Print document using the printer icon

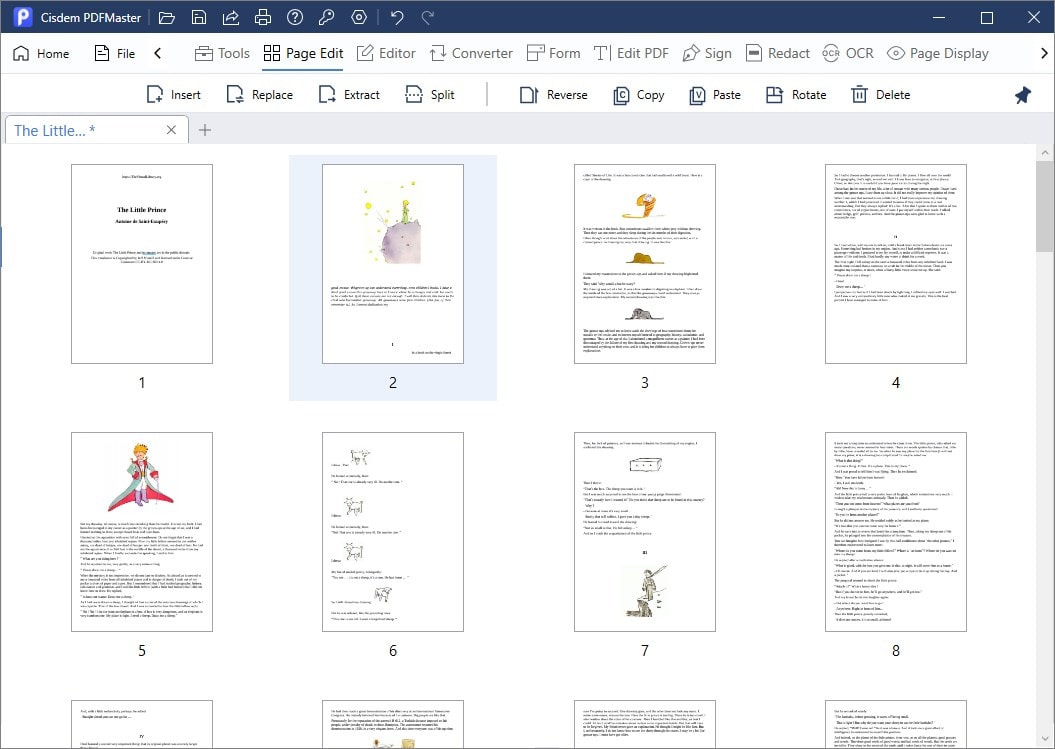(262, 17)
